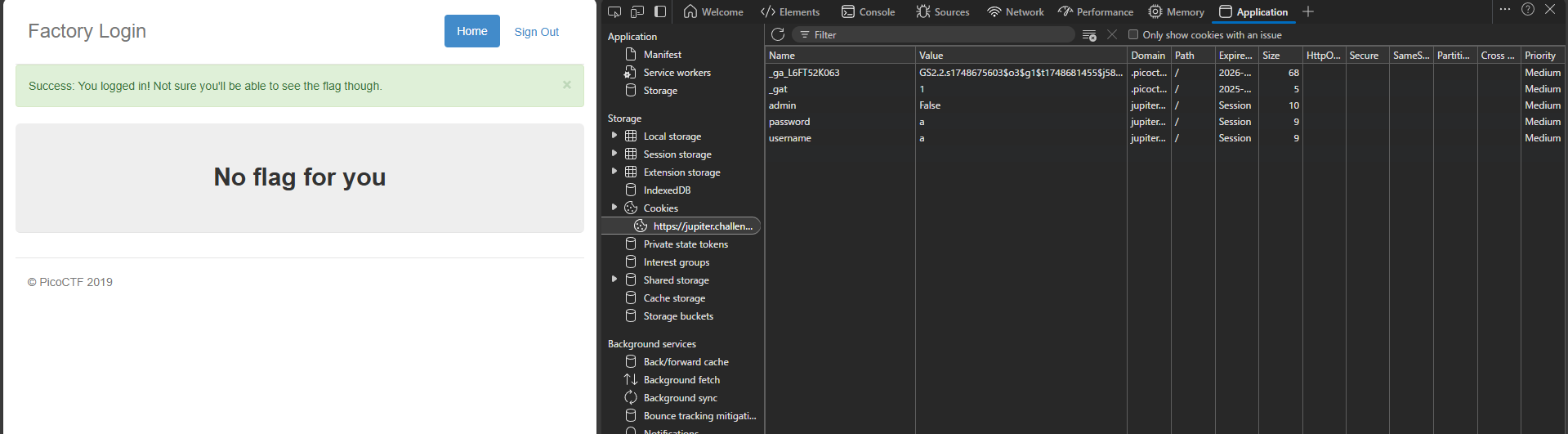The image size is (1568, 434).
Task: Click the clear all cookies icon
Action: (1089, 34)
